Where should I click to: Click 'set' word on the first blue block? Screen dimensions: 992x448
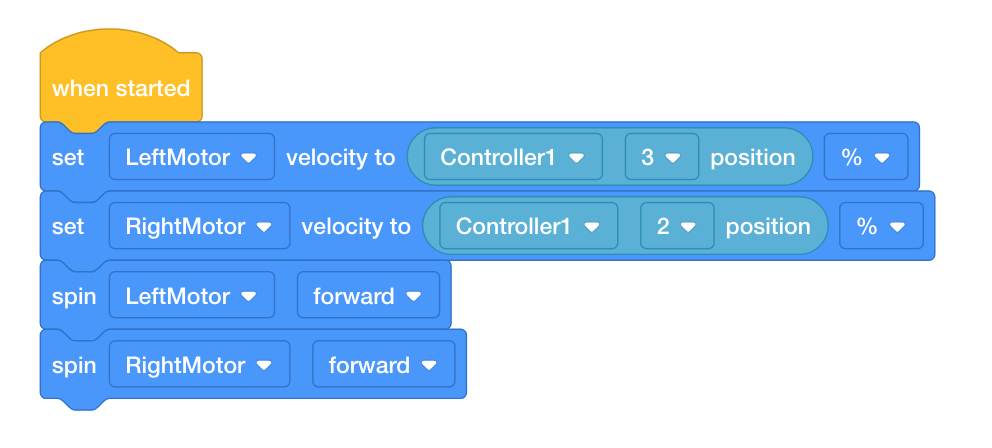(68, 157)
